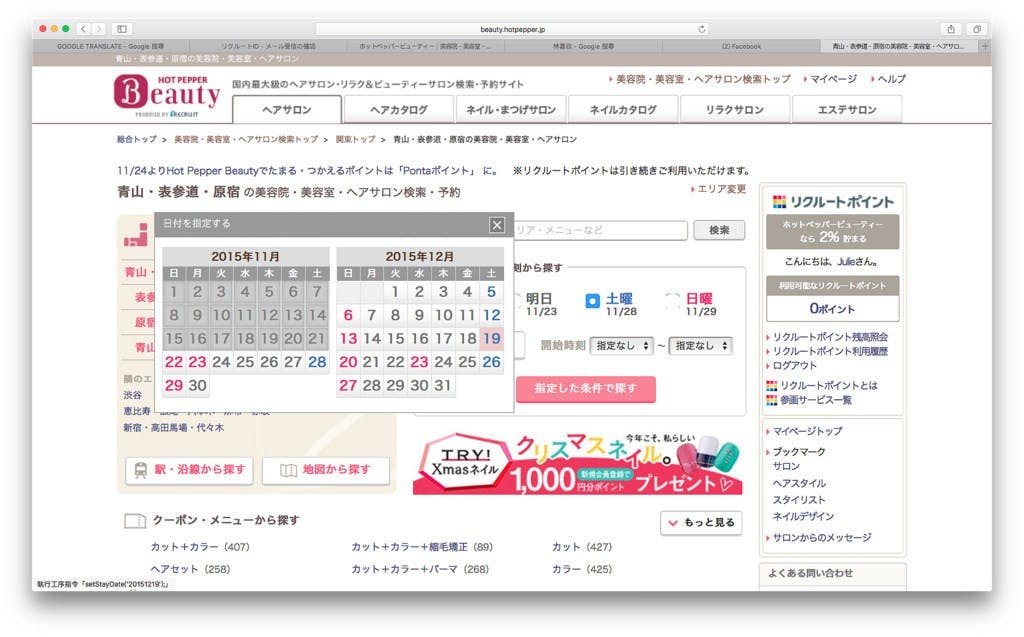Click 新宿・高田馬場・代々木 area link

[174, 428]
